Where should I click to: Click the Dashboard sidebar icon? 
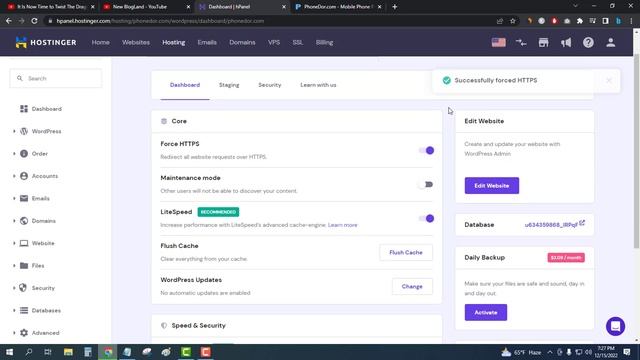[24, 109]
